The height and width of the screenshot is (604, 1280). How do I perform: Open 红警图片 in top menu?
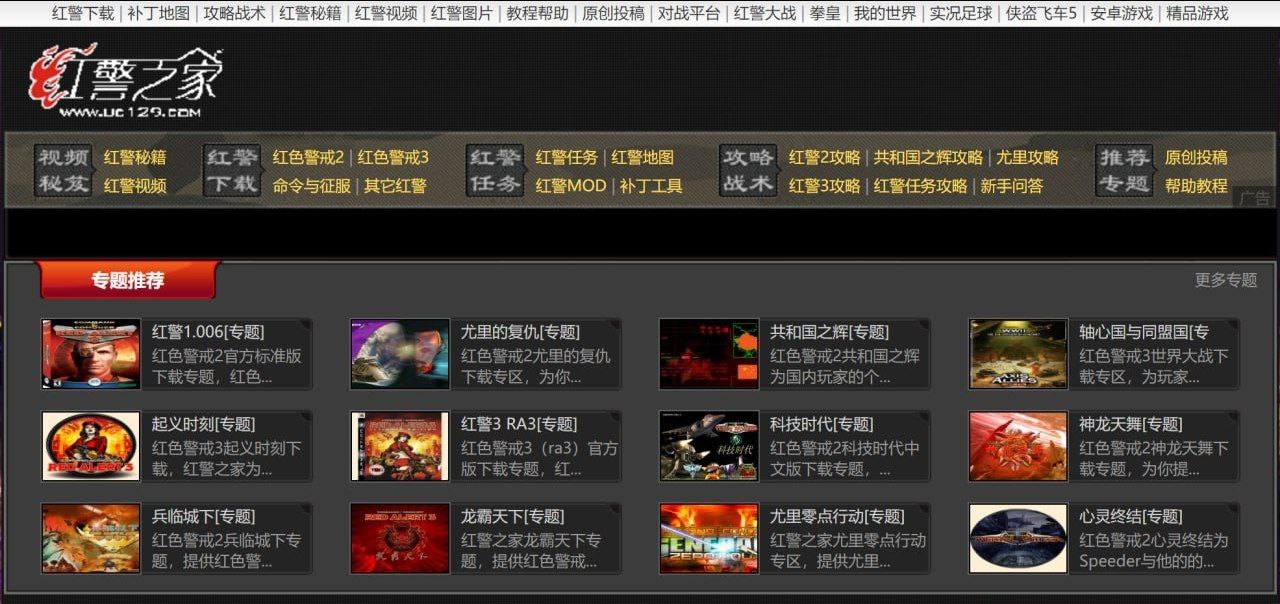462,13
